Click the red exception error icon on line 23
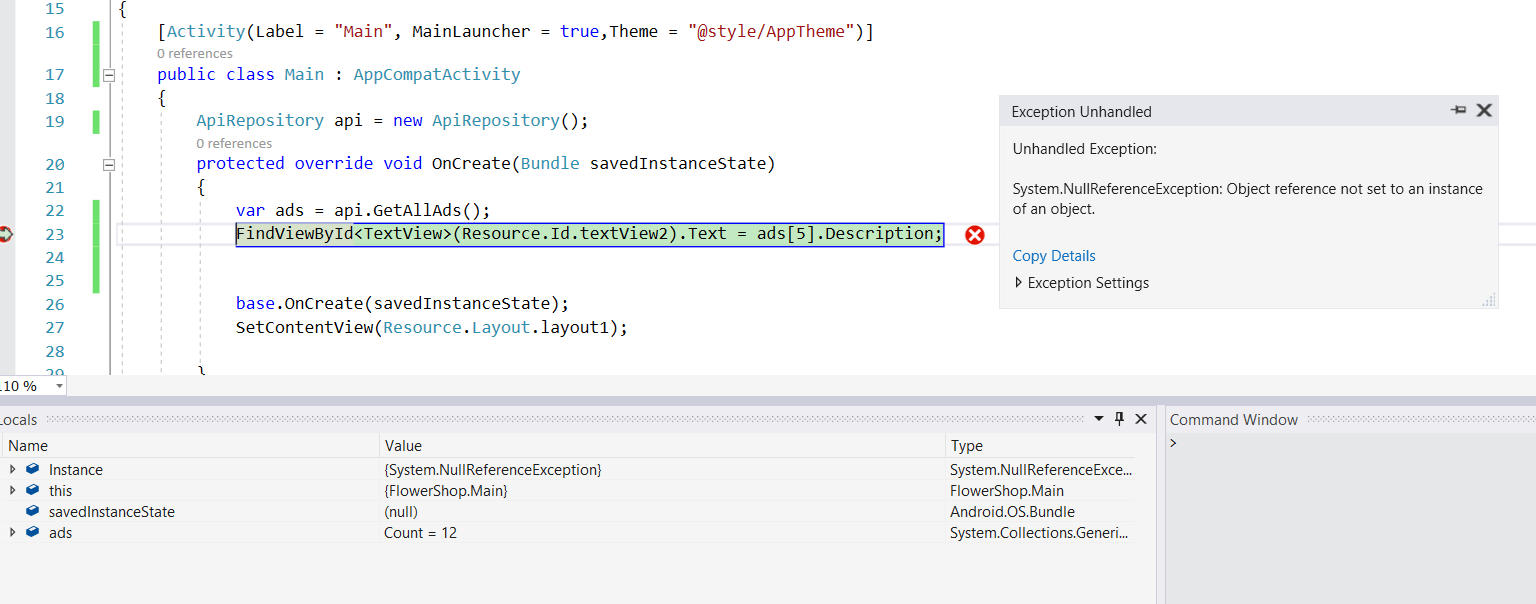The image size is (1536, 604). click(974, 235)
